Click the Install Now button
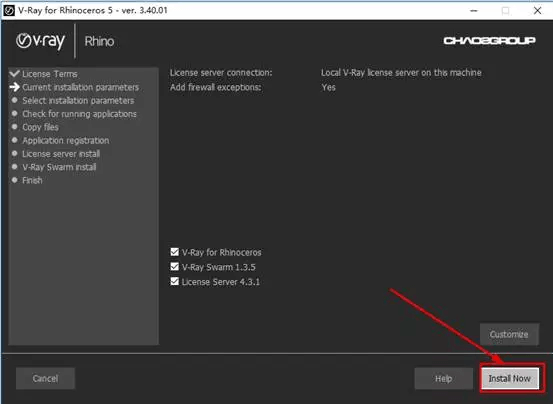553x404 pixels. (510, 378)
